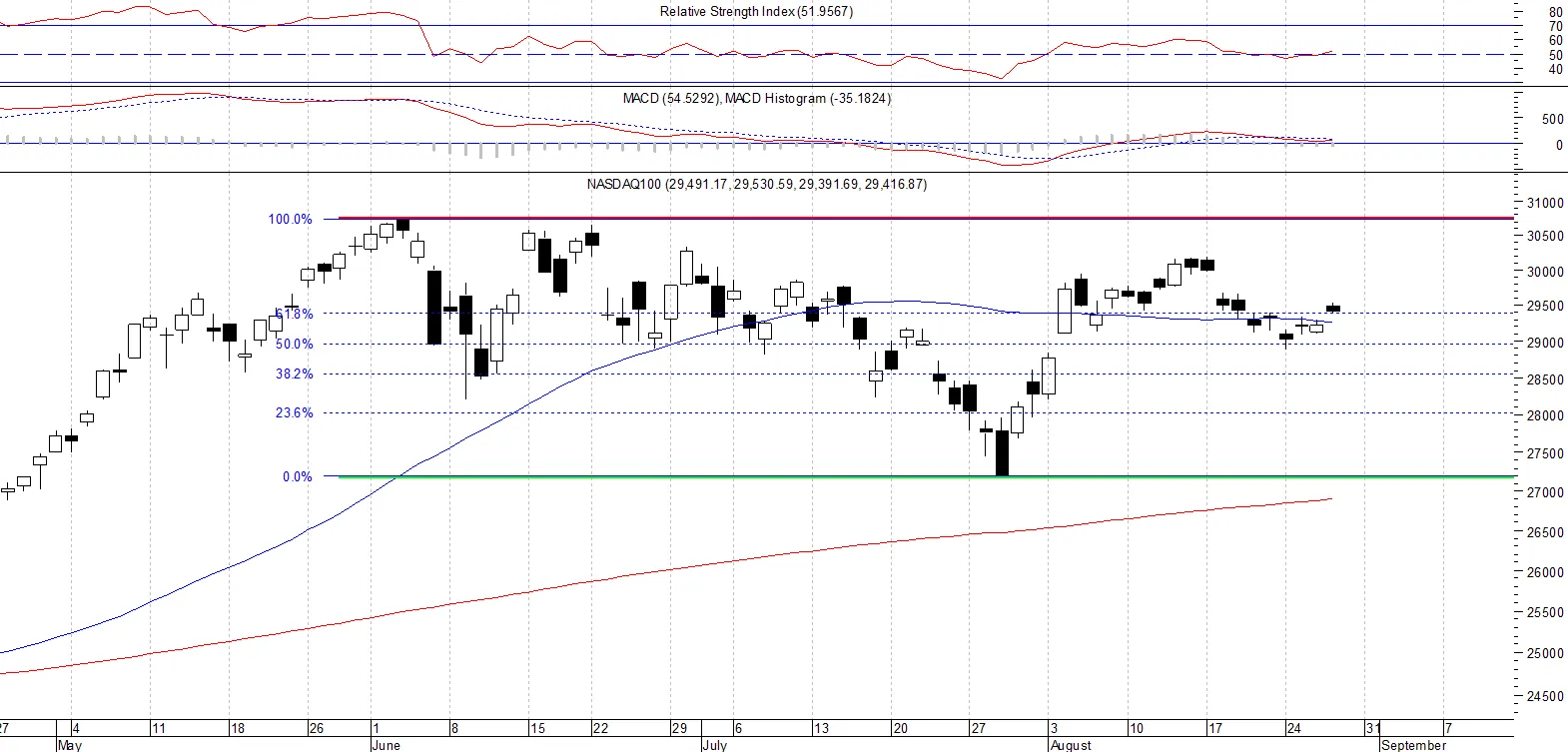The image size is (1568, 752).
Task: Select the 29000 price axis value
Action: 1545,343
